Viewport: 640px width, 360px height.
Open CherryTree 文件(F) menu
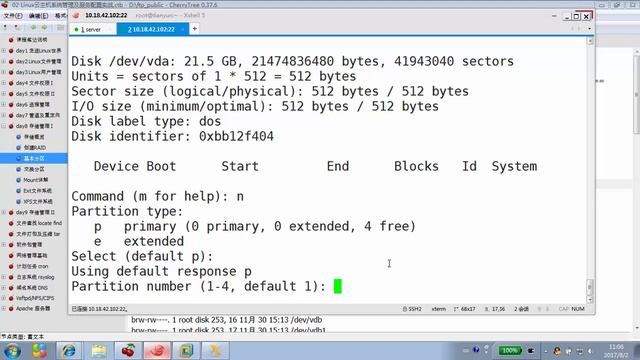(x=13, y=16)
